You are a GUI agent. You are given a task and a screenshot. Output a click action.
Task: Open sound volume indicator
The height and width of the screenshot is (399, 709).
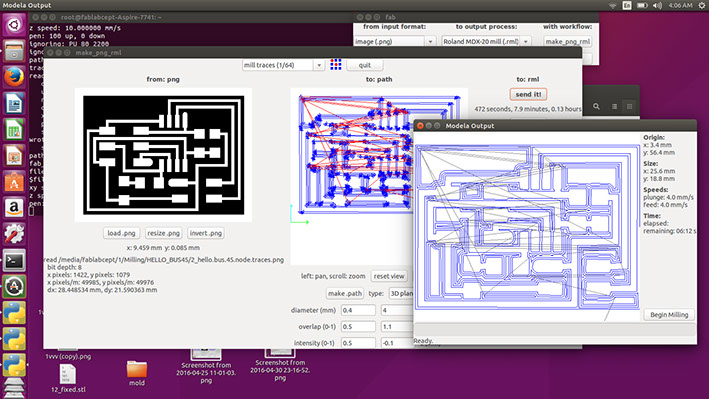point(657,5)
